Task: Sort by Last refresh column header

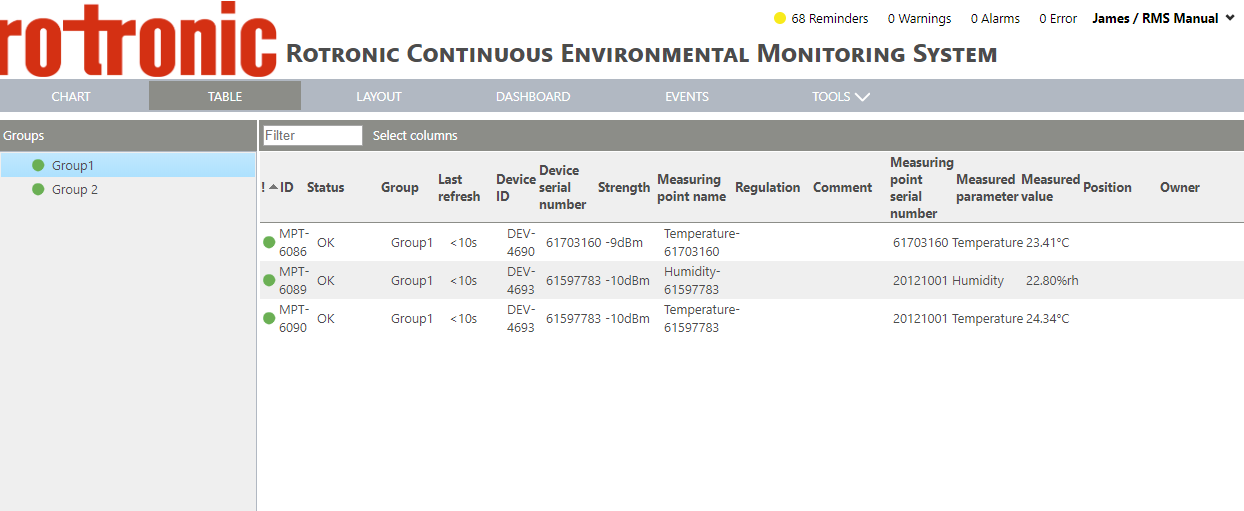Action: 459,188
